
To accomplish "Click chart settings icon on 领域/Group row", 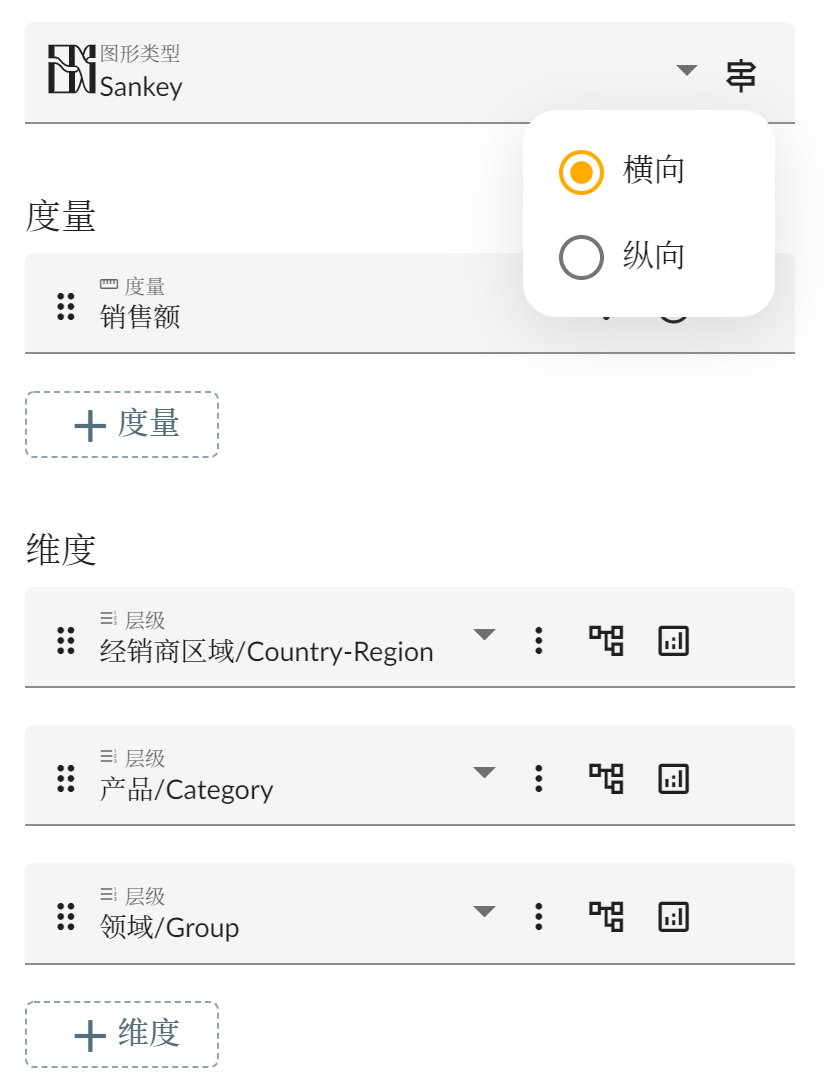I will point(674,916).
